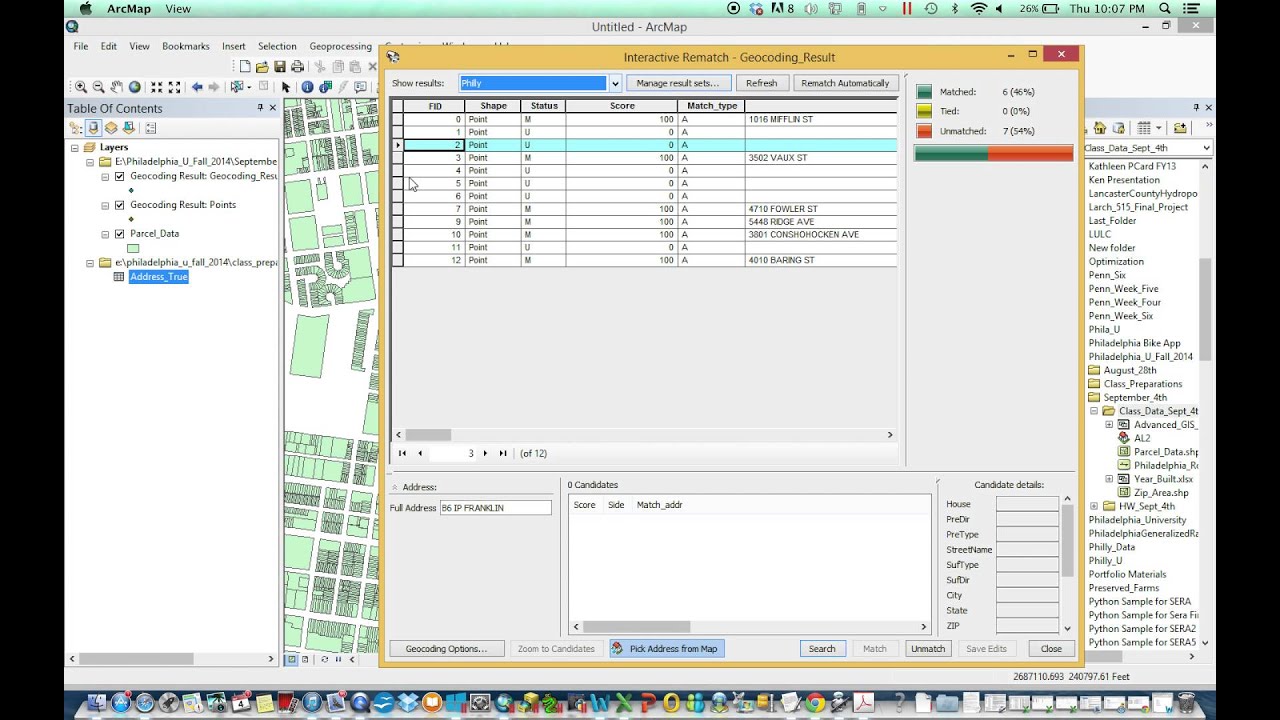Collapse the Geocoding Result: Points layer
1280x720 pixels.
[x=105, y=205]
